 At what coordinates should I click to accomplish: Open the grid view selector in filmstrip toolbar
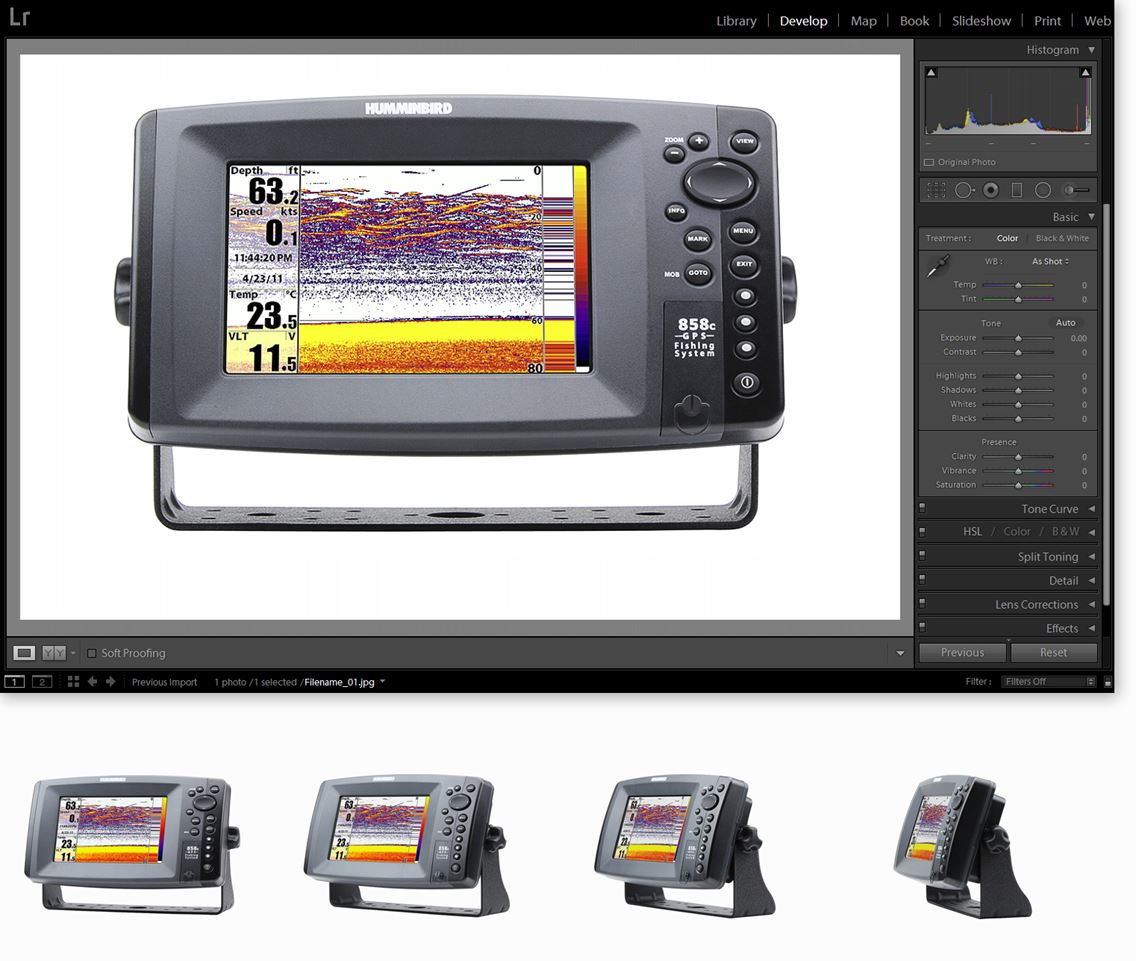pos(72,681)
